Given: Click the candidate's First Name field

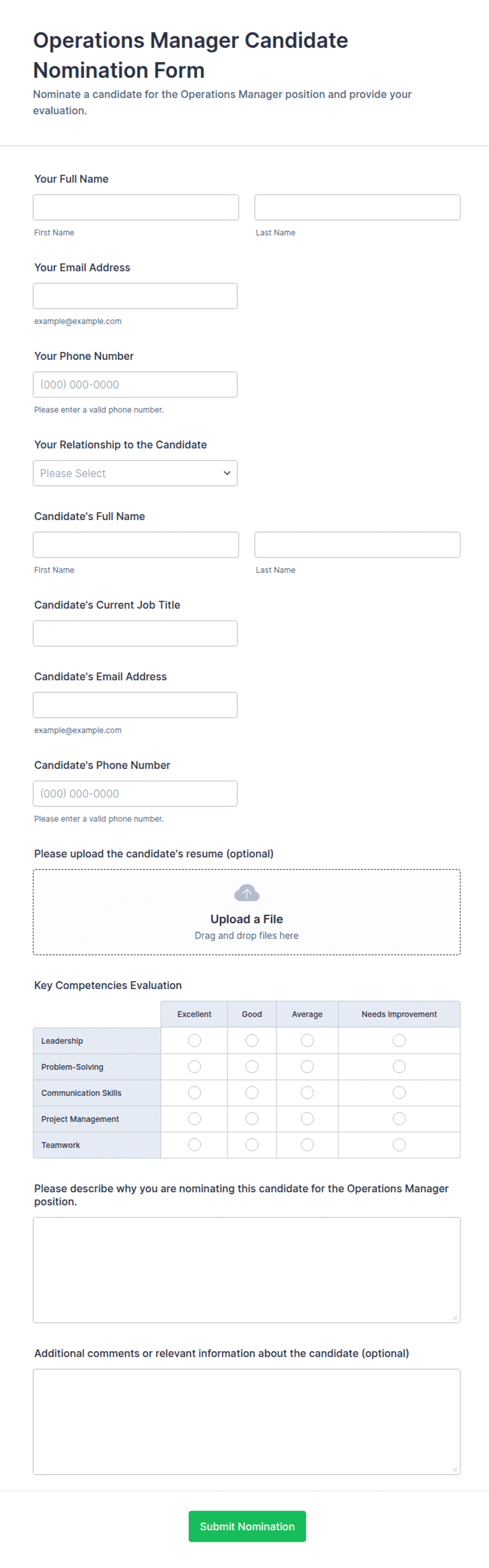Looking at the screenshot, I should [136, 545].
